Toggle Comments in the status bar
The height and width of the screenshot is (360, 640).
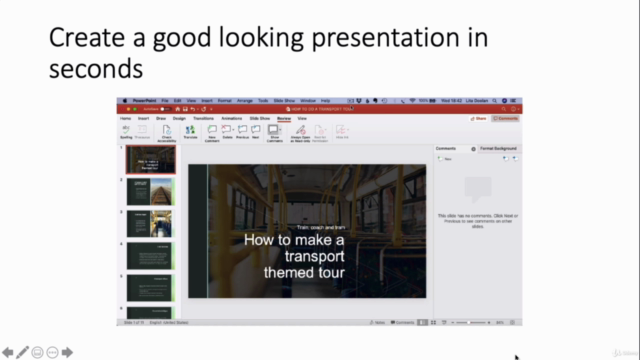pyautogui.click(x=402, y=322)
